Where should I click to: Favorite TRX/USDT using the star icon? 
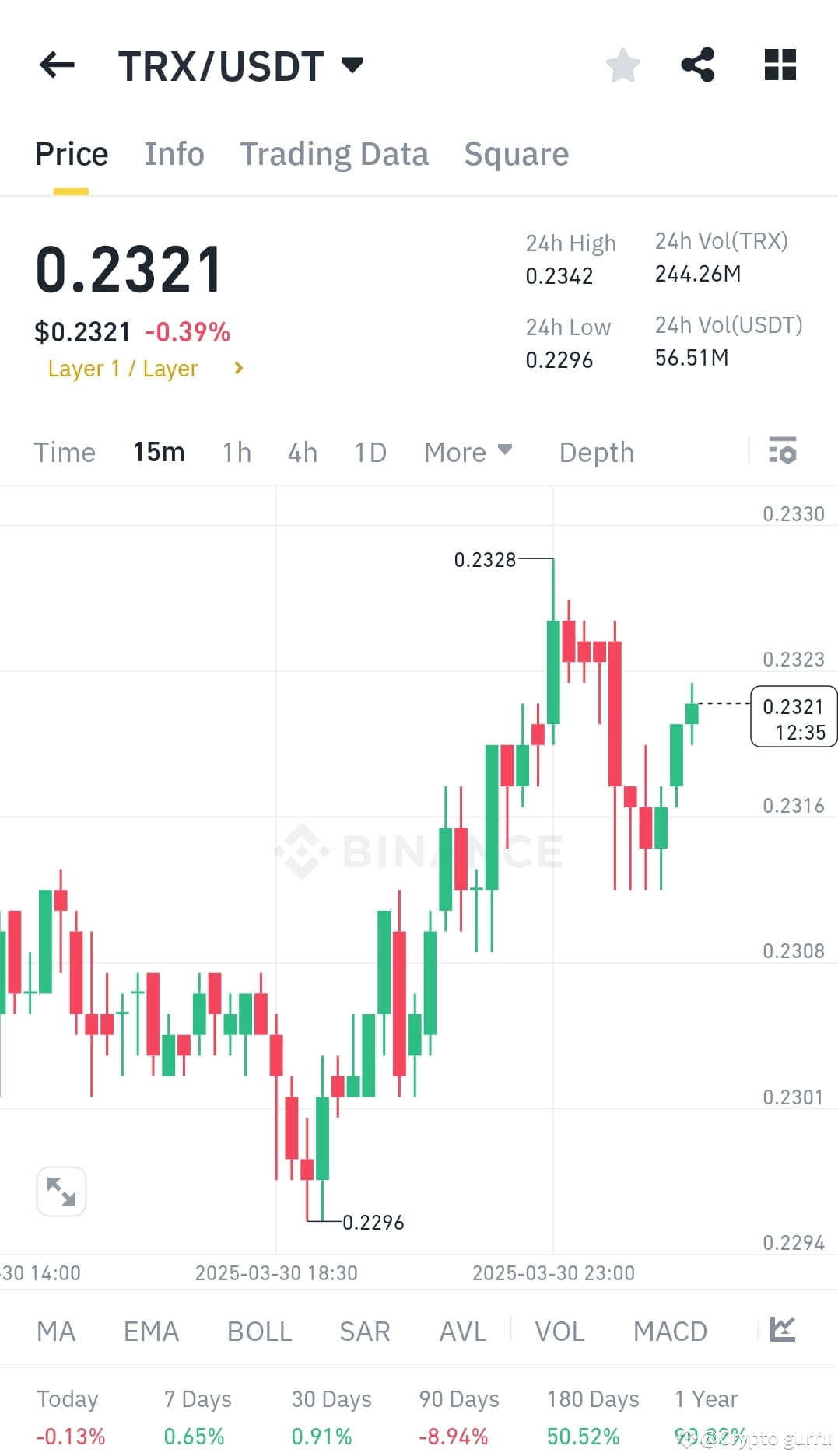[x=622, y=66]
